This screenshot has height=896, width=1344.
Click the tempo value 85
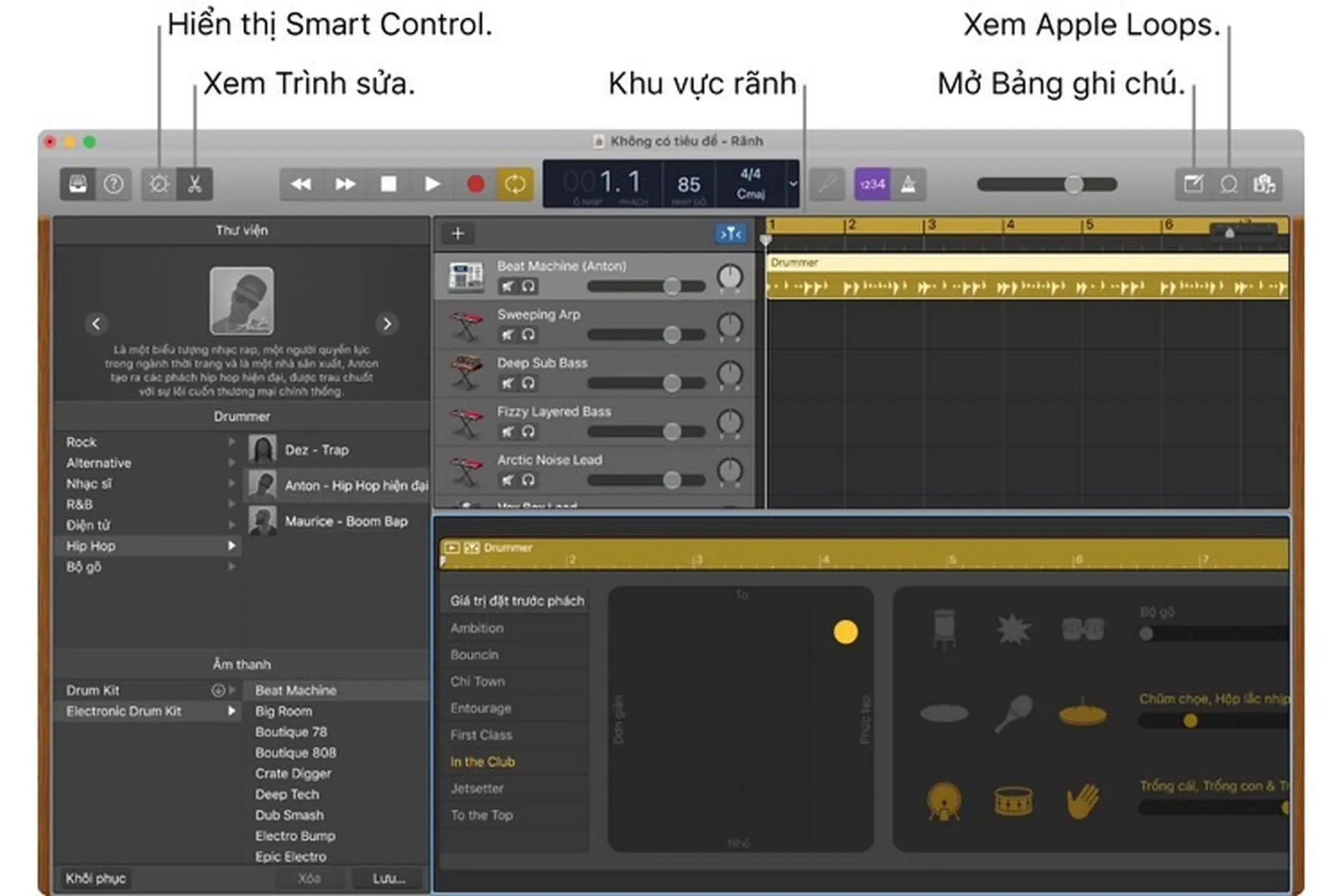click(689, 184)
